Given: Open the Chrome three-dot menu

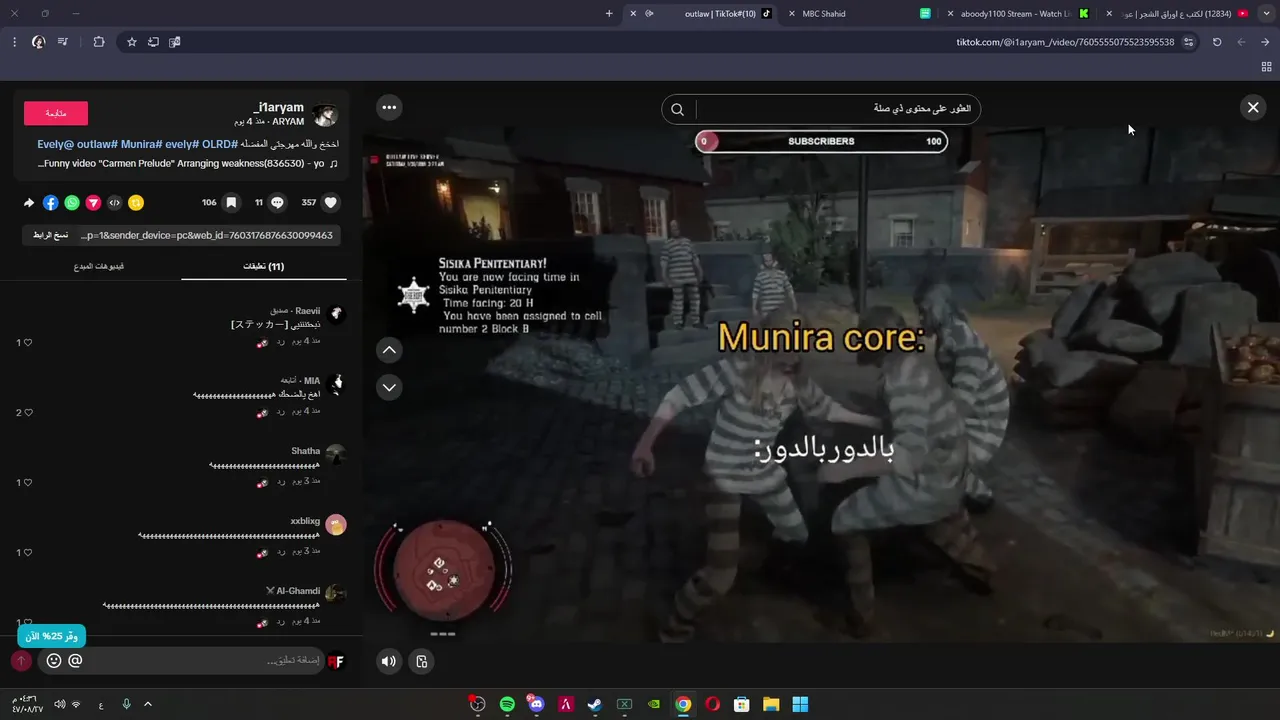Looking at the screenshot, I should tap(14, 42).
